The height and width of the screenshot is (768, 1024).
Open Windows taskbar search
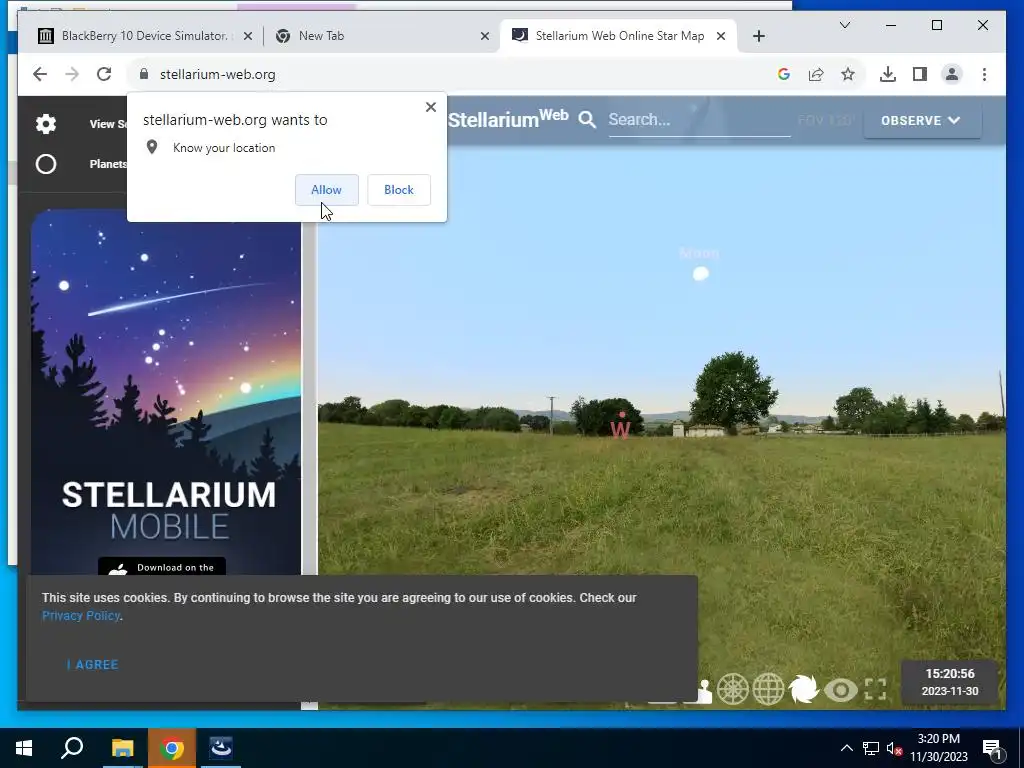click(x=72, y=748)
